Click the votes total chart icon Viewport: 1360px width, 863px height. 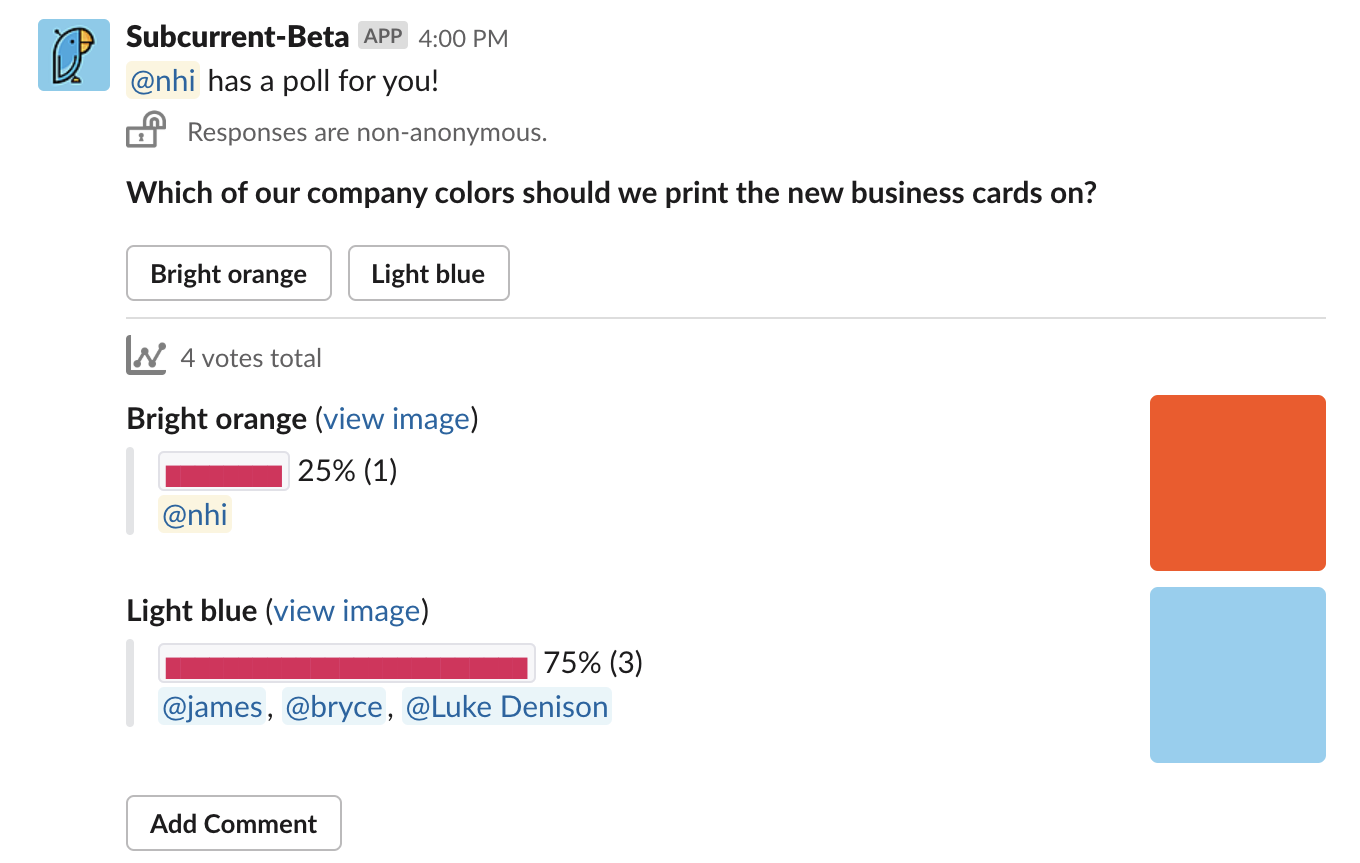[x=146, y=357]
